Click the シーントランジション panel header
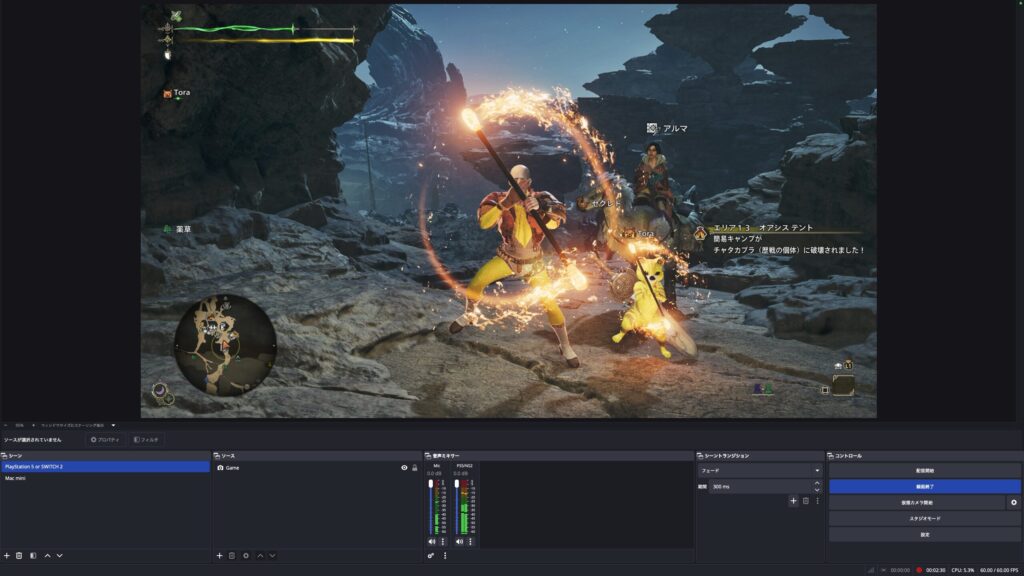Viewport: 1024px width, 576px height. click(x=760, y=456)
